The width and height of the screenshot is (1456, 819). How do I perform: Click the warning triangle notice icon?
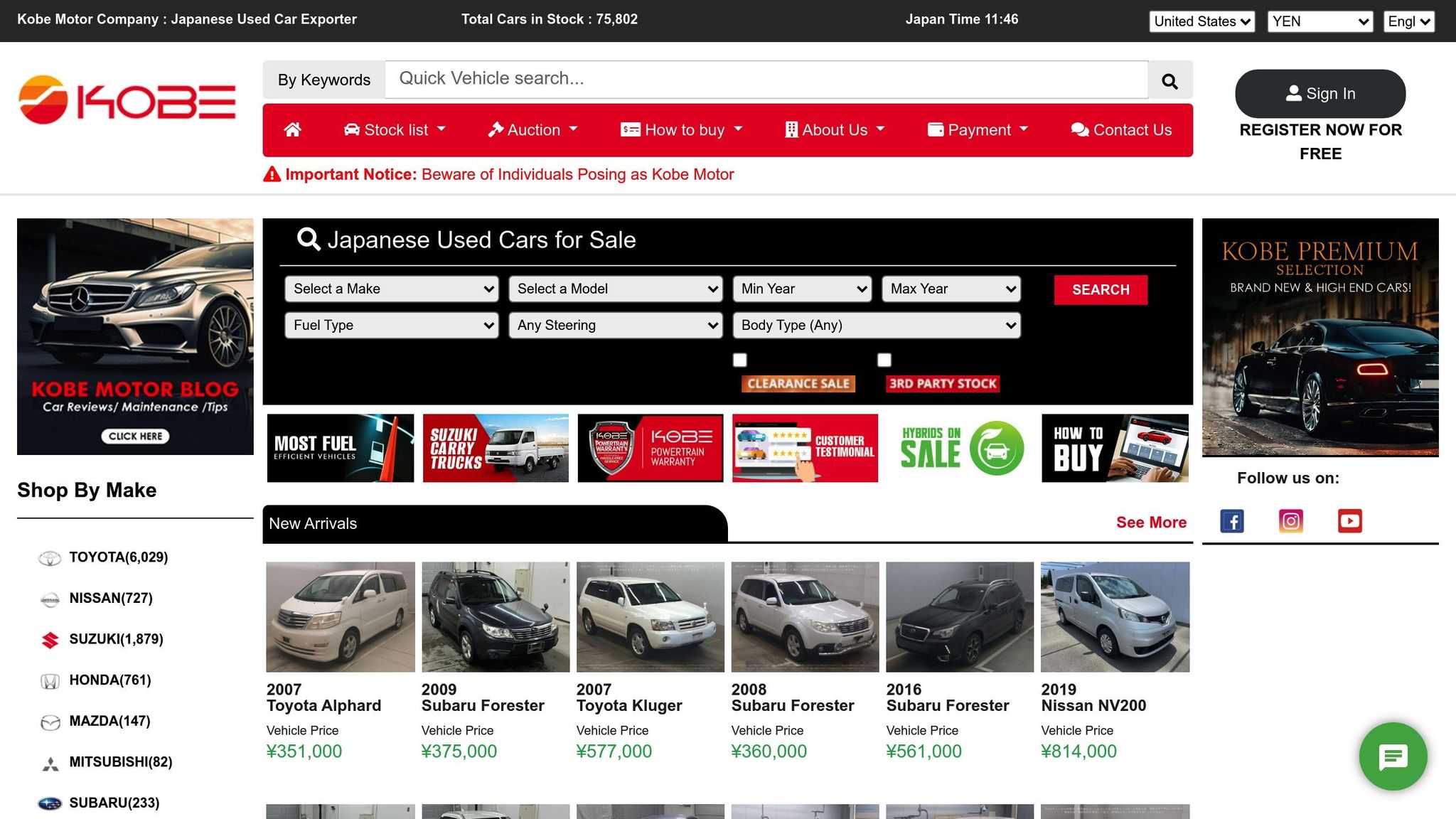272,174
